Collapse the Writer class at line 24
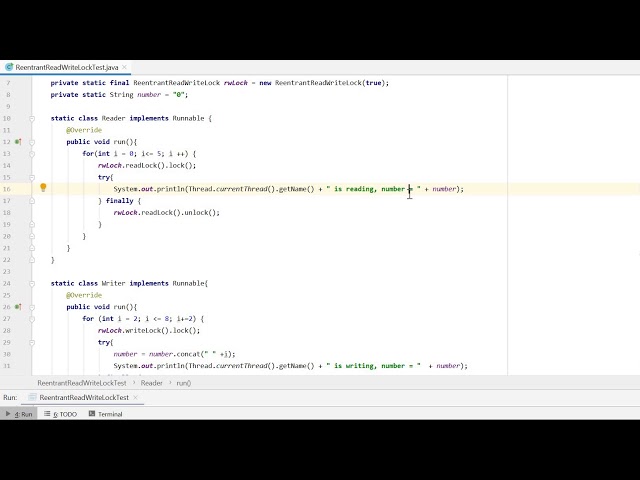 click(32, 283)
